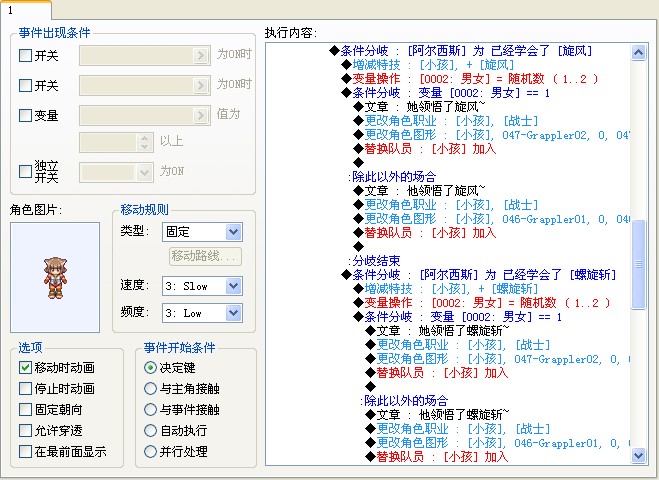Uncheck the 移动时动画 option
This screenshot has width=659, height=480.
point(26,367)
